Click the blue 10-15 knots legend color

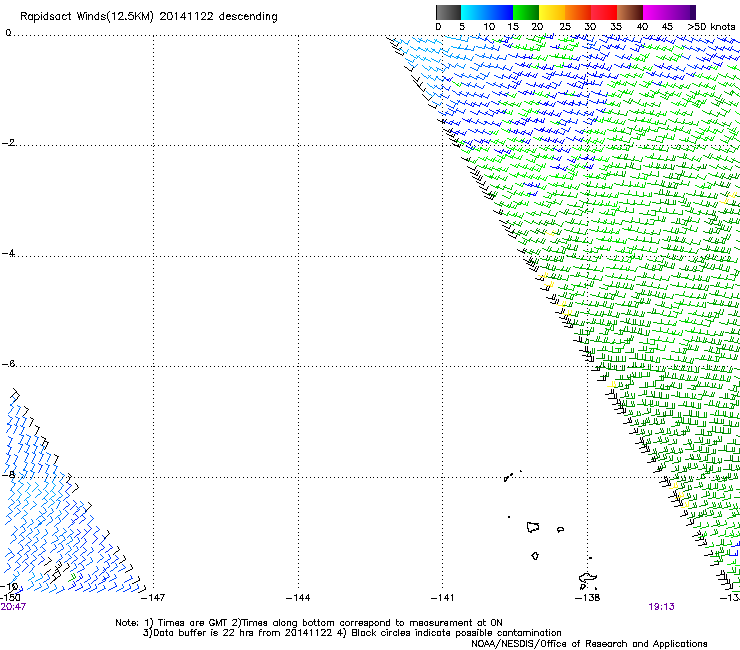coord(500,12)
